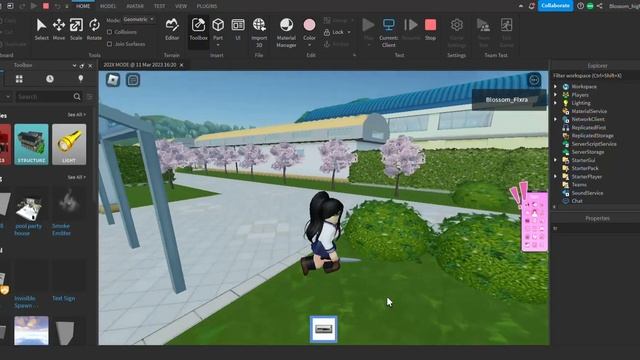Select ReplicatedStorage in Explorer

click(x=592, y=136)
